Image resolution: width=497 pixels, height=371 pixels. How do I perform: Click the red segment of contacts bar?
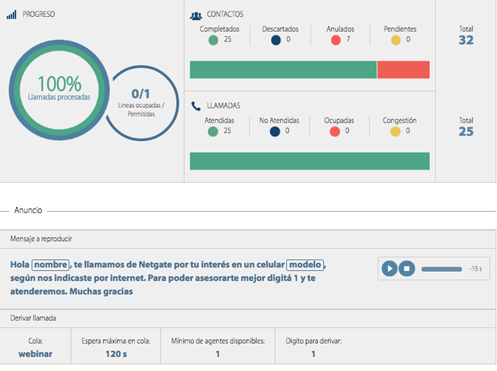[403, 70]
